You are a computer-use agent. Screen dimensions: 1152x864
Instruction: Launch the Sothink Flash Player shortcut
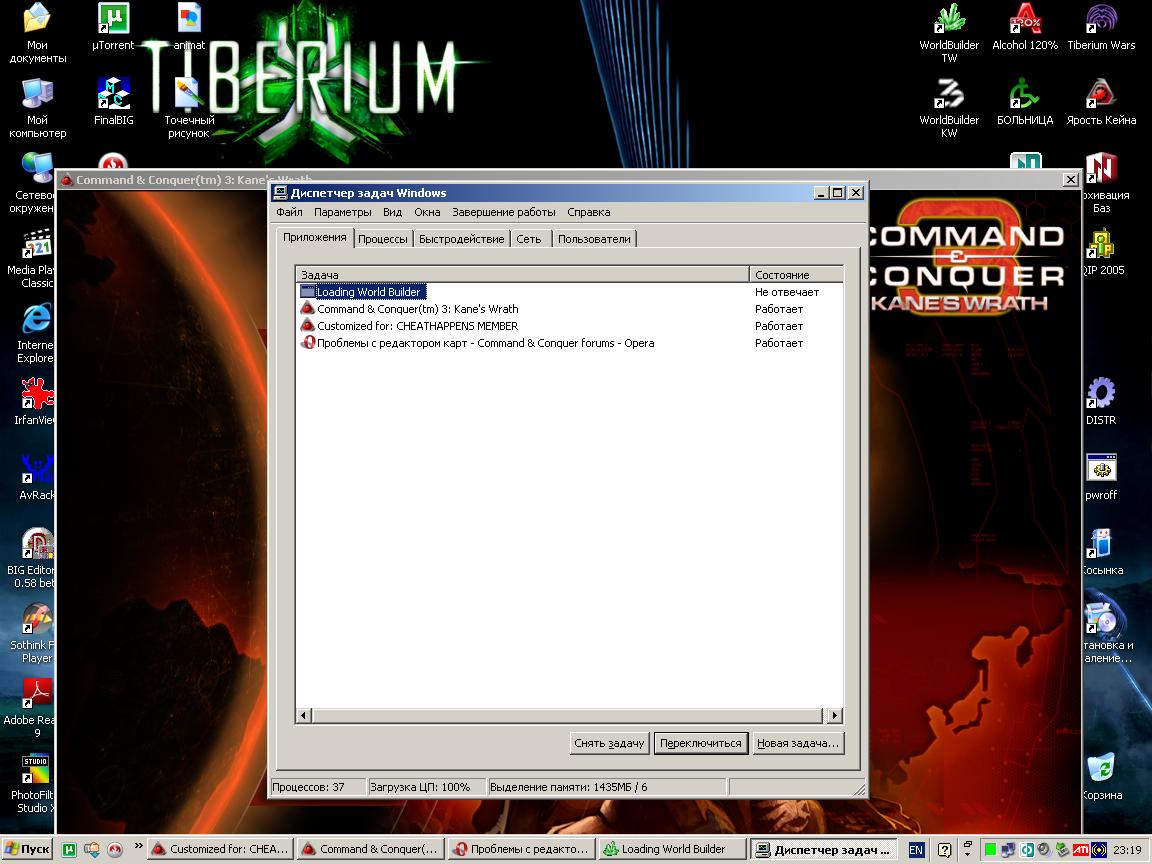[x=34, y=633]
